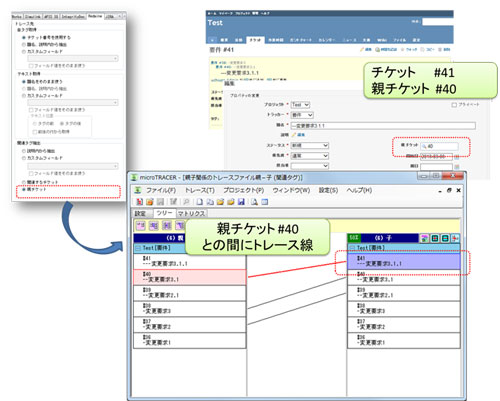Image resolution: width=500 pixels, height=401 pixels.
Task: Click microTRACER app icon left of ファイル menu
Action: [x=137, y=190]
